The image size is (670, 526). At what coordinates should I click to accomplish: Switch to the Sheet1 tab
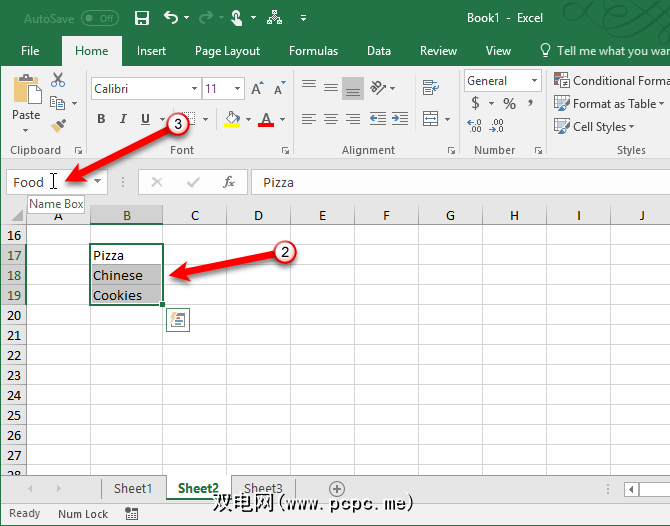coord(133,489)
